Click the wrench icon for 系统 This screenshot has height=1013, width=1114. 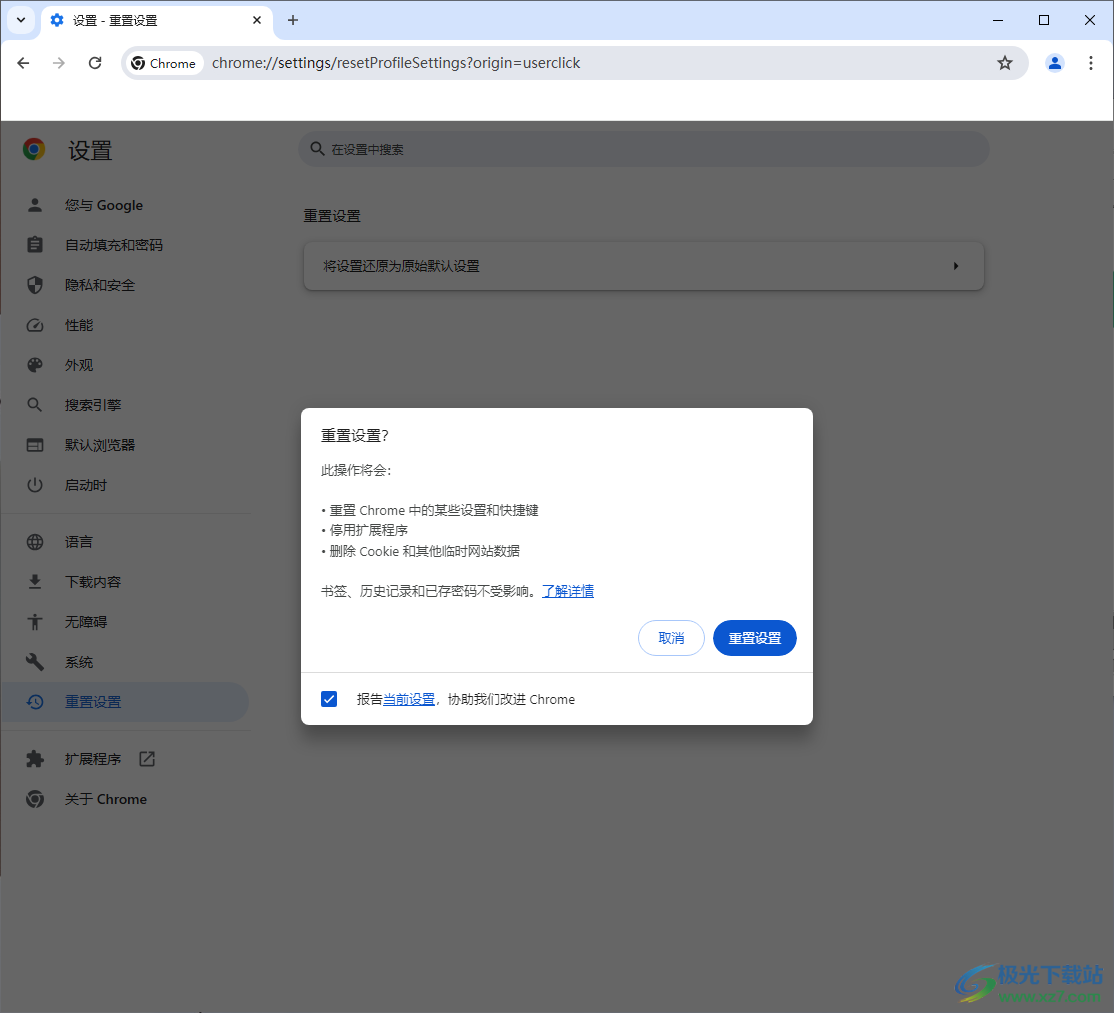tap(35, 662)
